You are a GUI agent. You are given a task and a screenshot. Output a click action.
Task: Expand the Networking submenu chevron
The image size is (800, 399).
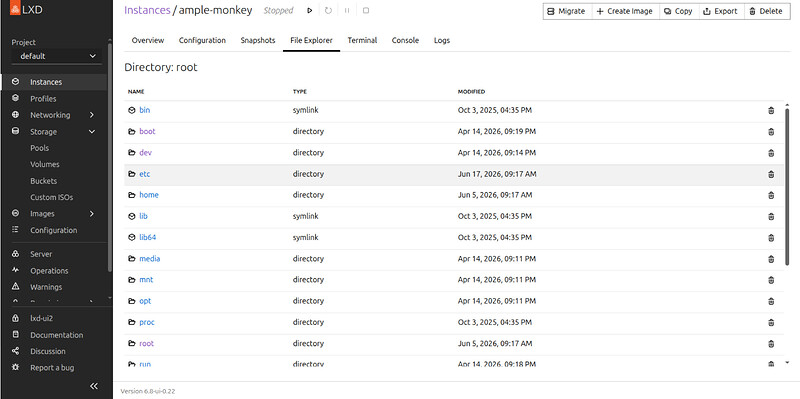click(x=92, y=115)
